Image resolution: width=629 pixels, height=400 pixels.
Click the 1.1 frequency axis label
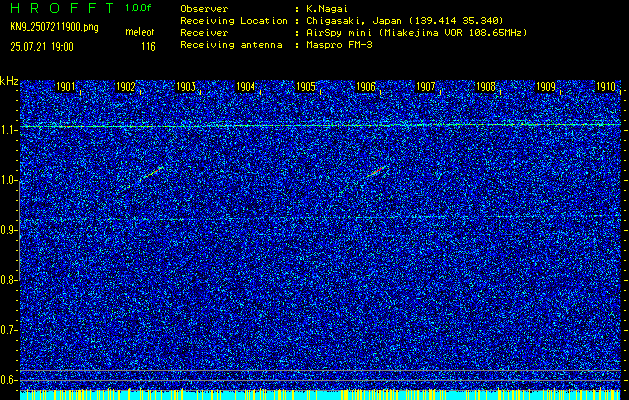point(8,130)
